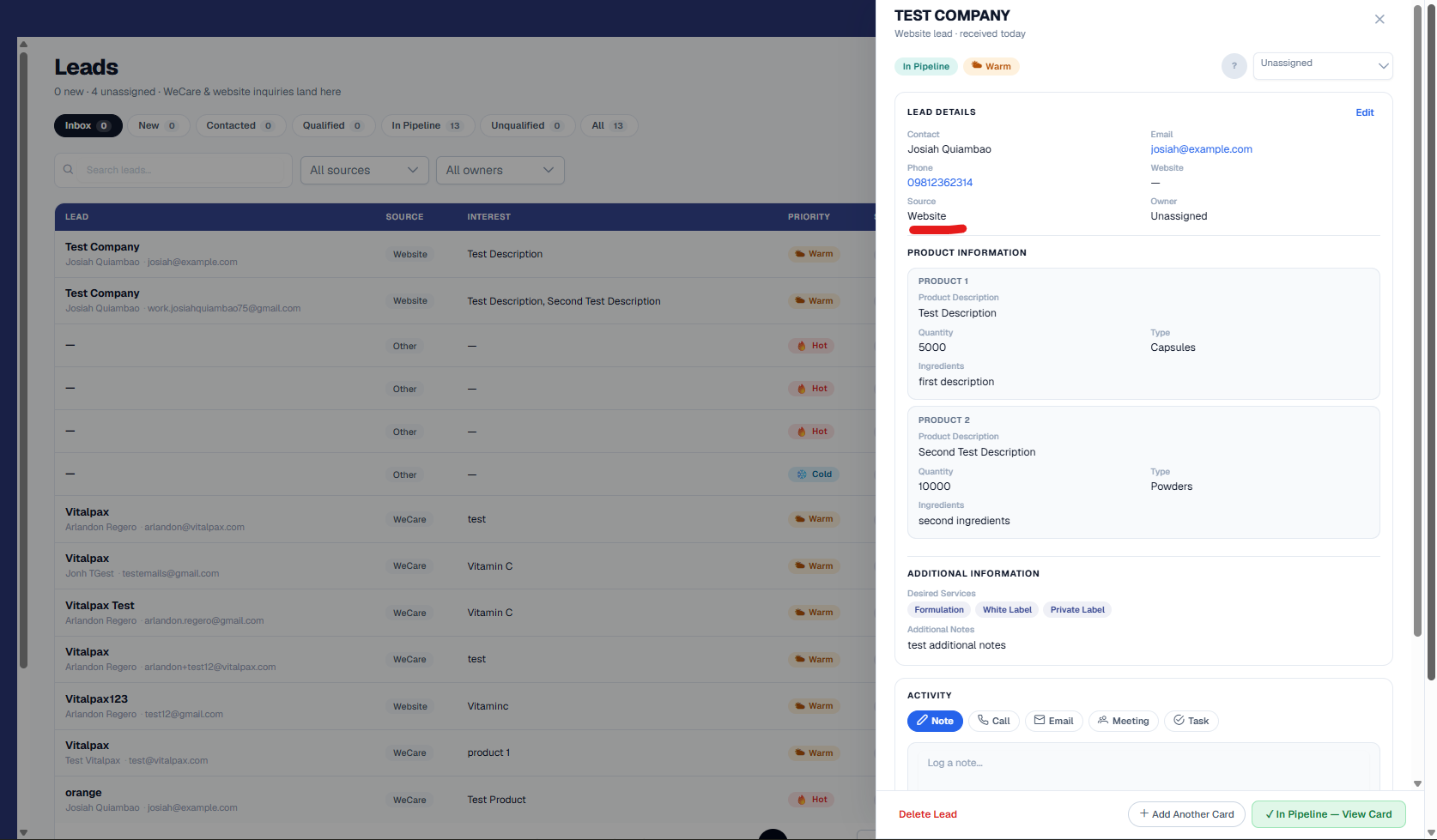
Task: Select the Contacted filter tab
Action: [x=240, y=125]
